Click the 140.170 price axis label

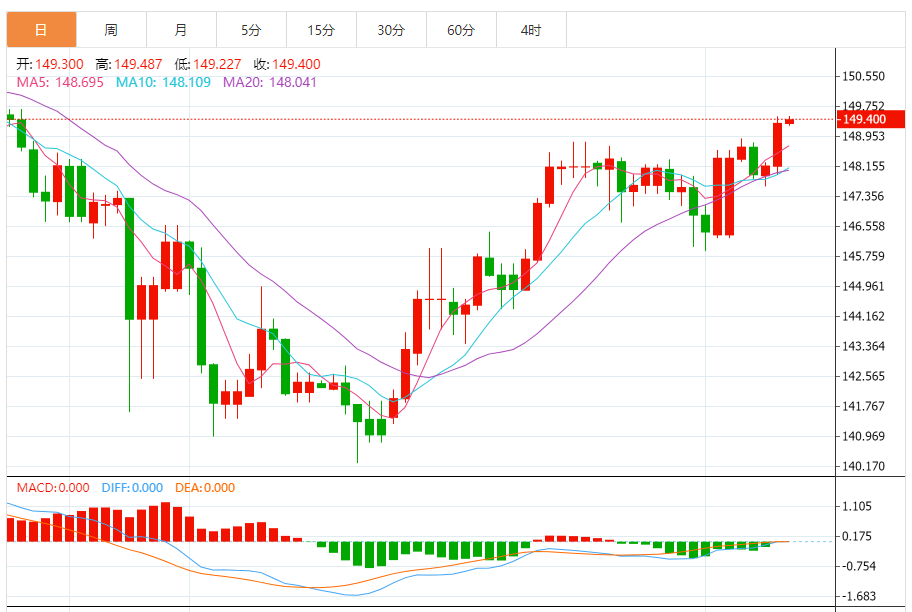(x=863, y=466)
